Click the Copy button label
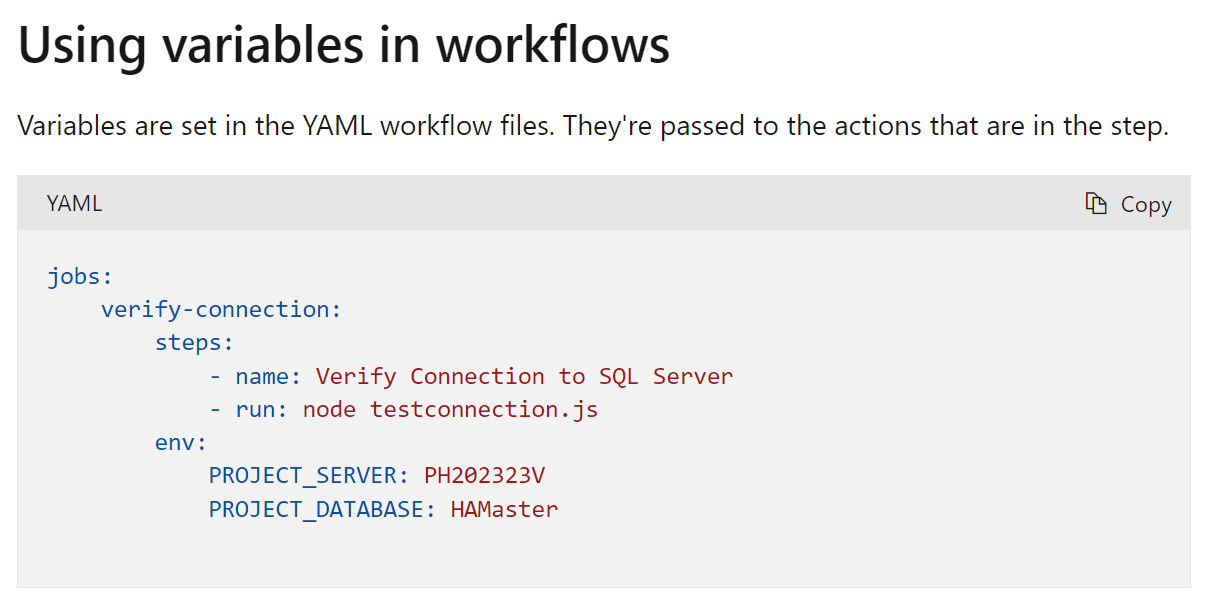Image resolution: width=1205 pixels, height=603 pixels. 1146,204
